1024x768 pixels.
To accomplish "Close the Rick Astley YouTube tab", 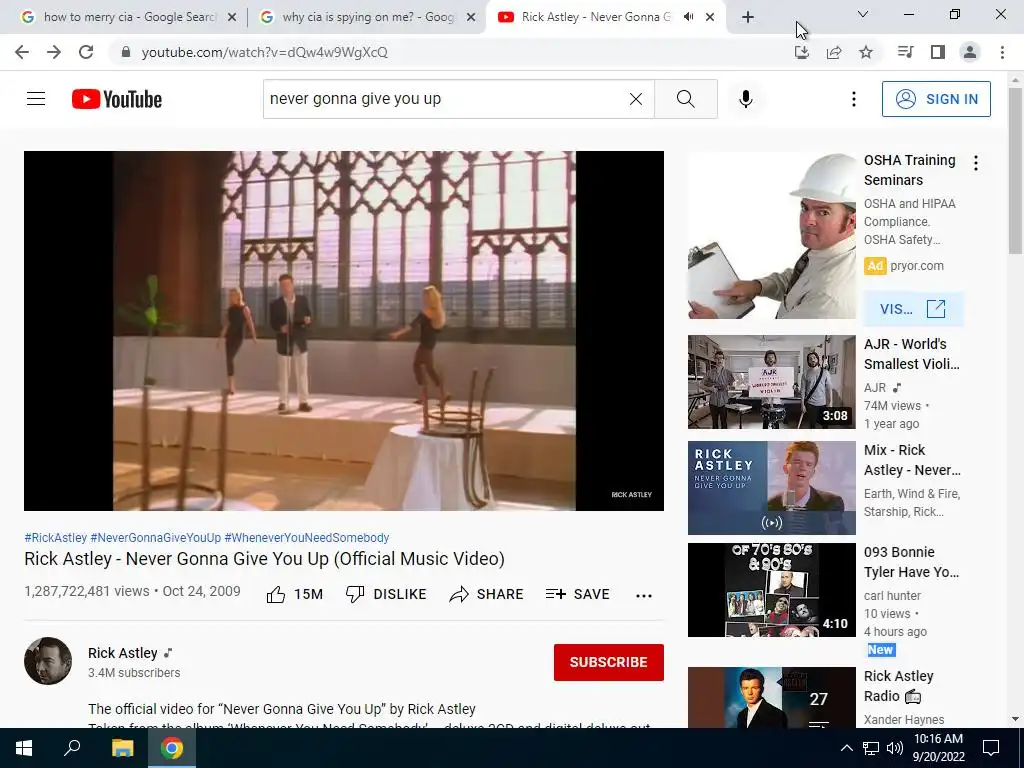I will pos(710,18).
